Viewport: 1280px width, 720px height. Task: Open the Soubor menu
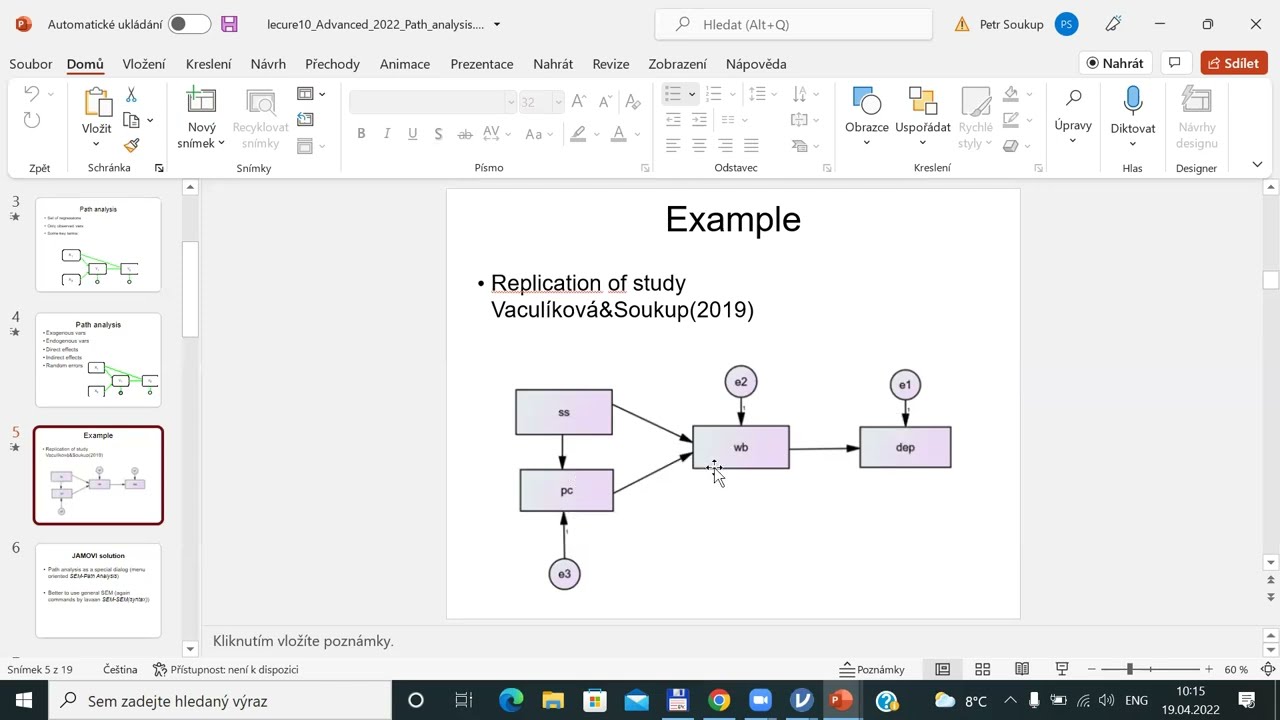click(x=30, y=64)
